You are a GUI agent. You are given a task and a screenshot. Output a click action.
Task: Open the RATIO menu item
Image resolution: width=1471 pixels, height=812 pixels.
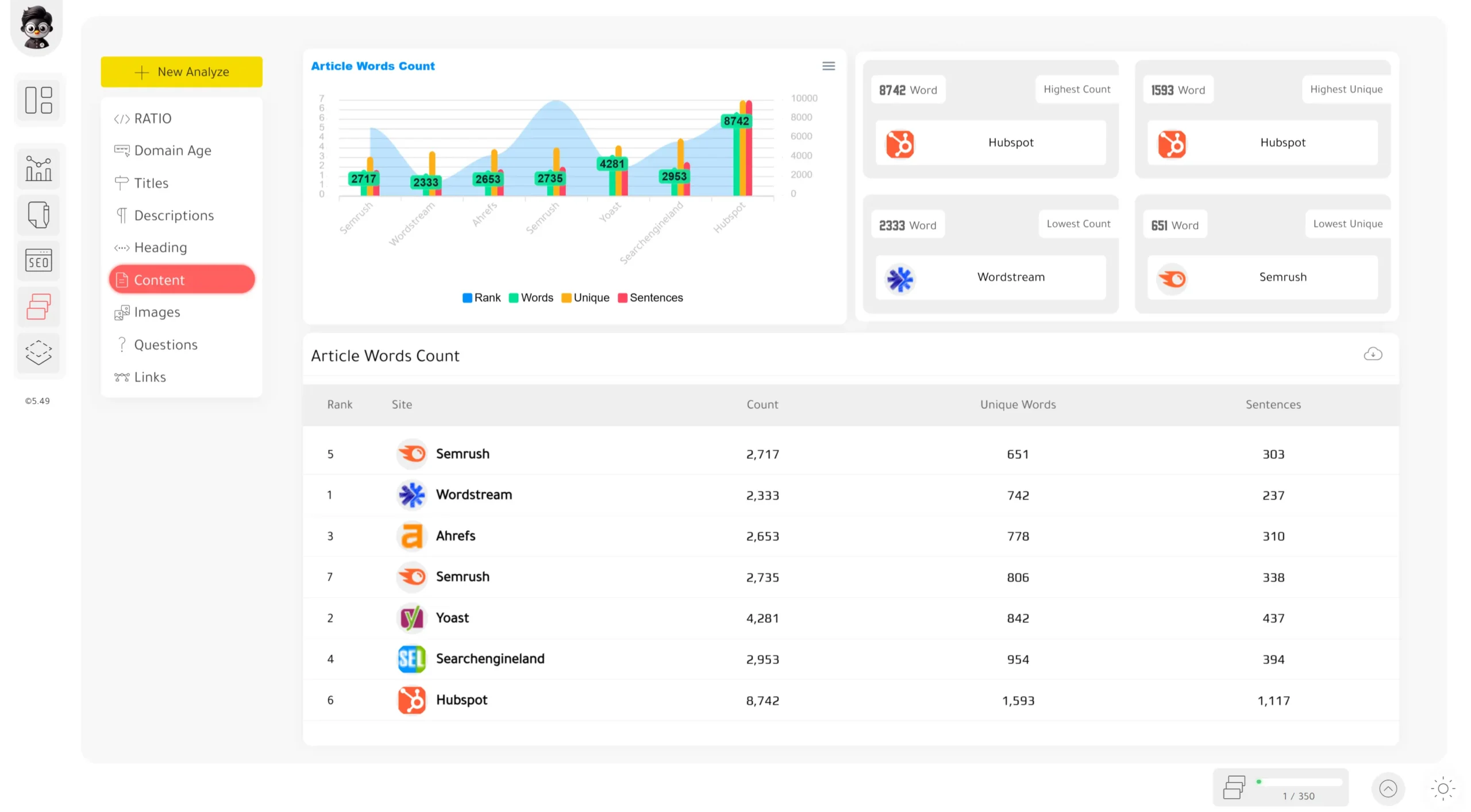click(182, 118)
